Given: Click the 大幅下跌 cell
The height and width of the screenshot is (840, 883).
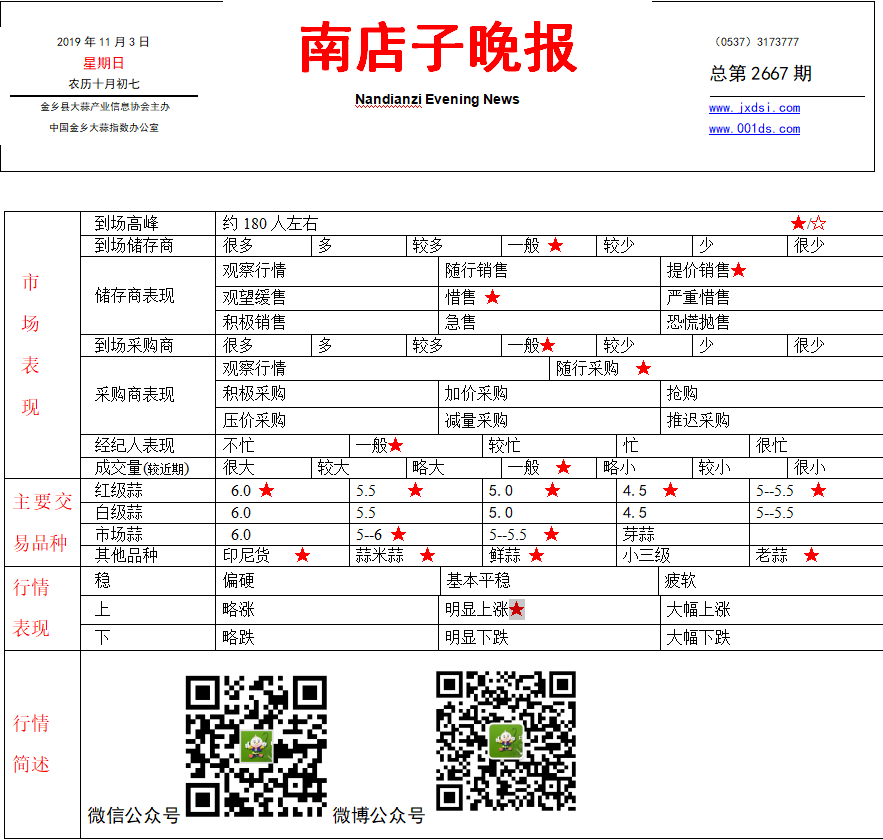Looking at the screenshot, I should tap(771, 637).
